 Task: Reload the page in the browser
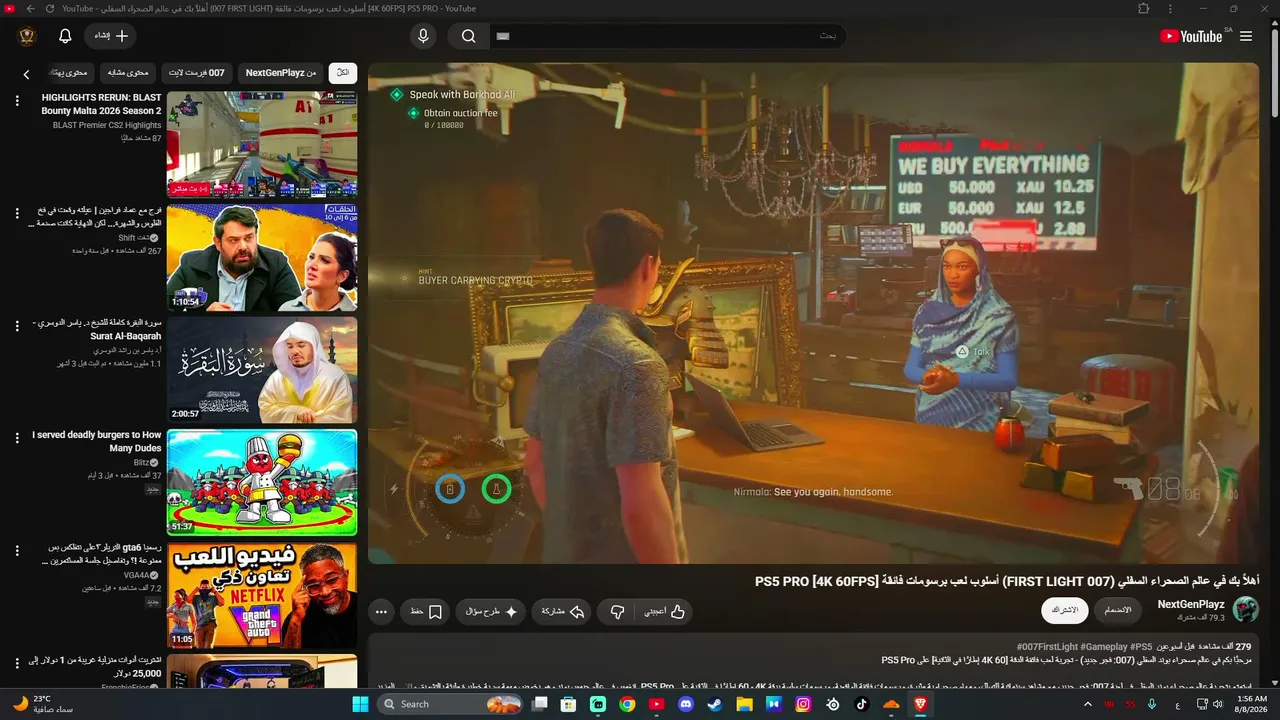click(49, 8)
